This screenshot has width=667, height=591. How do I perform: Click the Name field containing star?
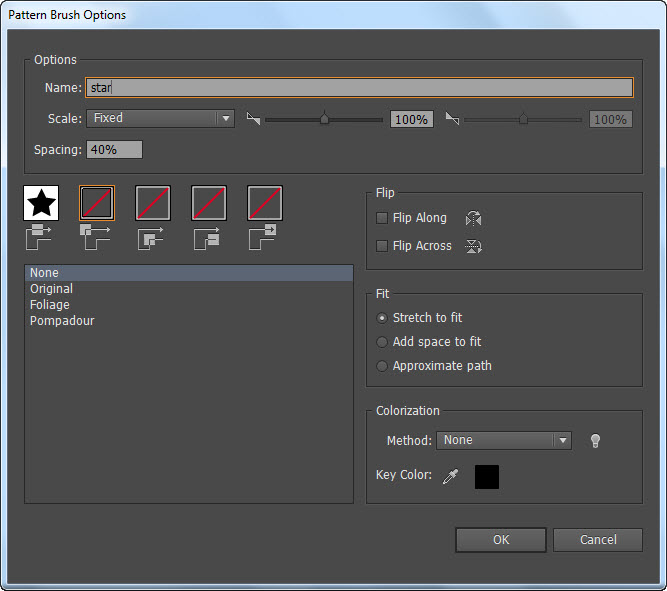(359, 88)
